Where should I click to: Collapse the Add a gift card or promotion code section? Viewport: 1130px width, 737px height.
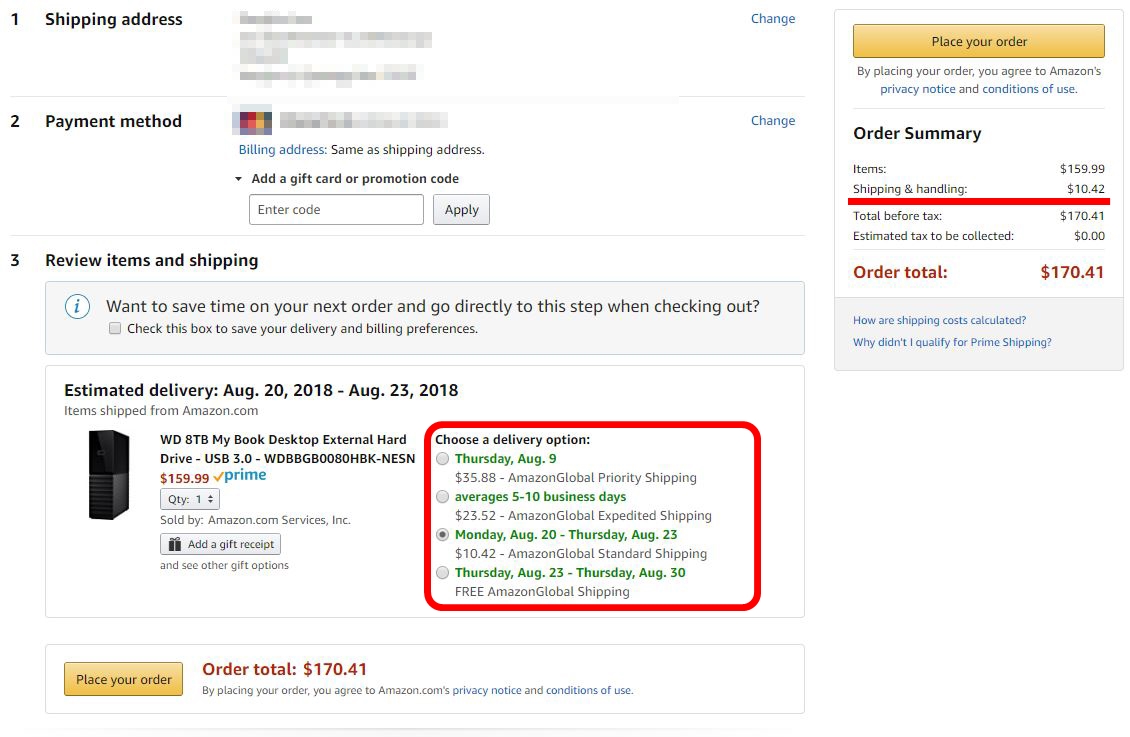coord(238,179)
